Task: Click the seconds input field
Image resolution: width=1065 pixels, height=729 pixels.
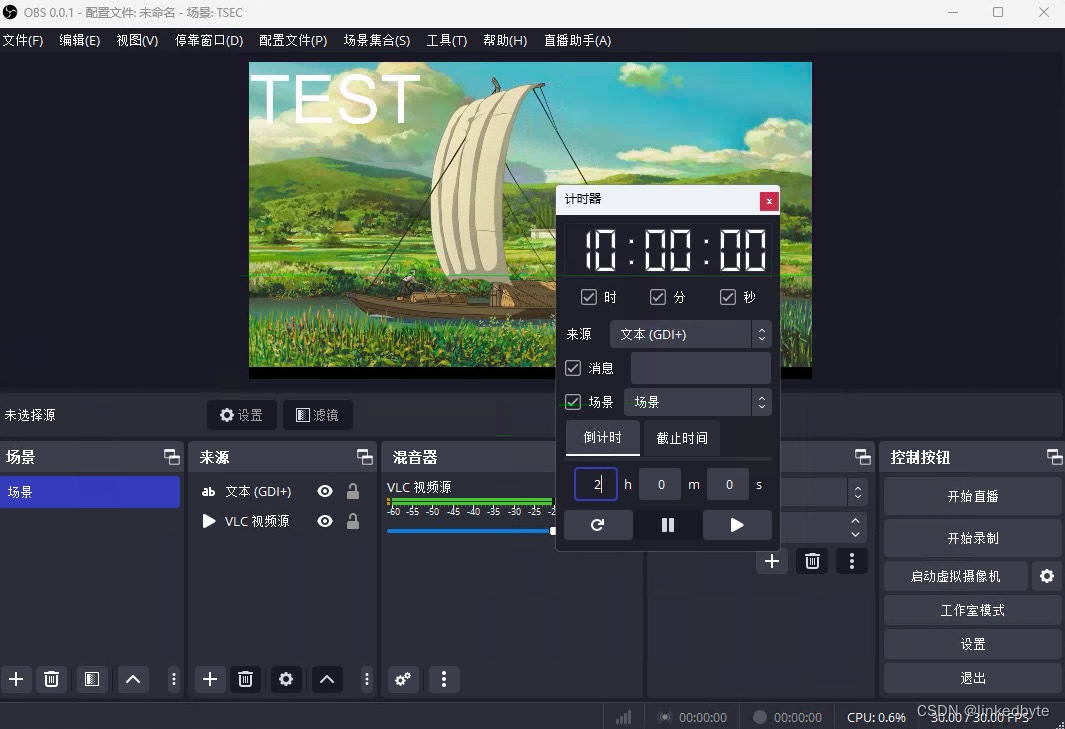Action: coord(728,484)
